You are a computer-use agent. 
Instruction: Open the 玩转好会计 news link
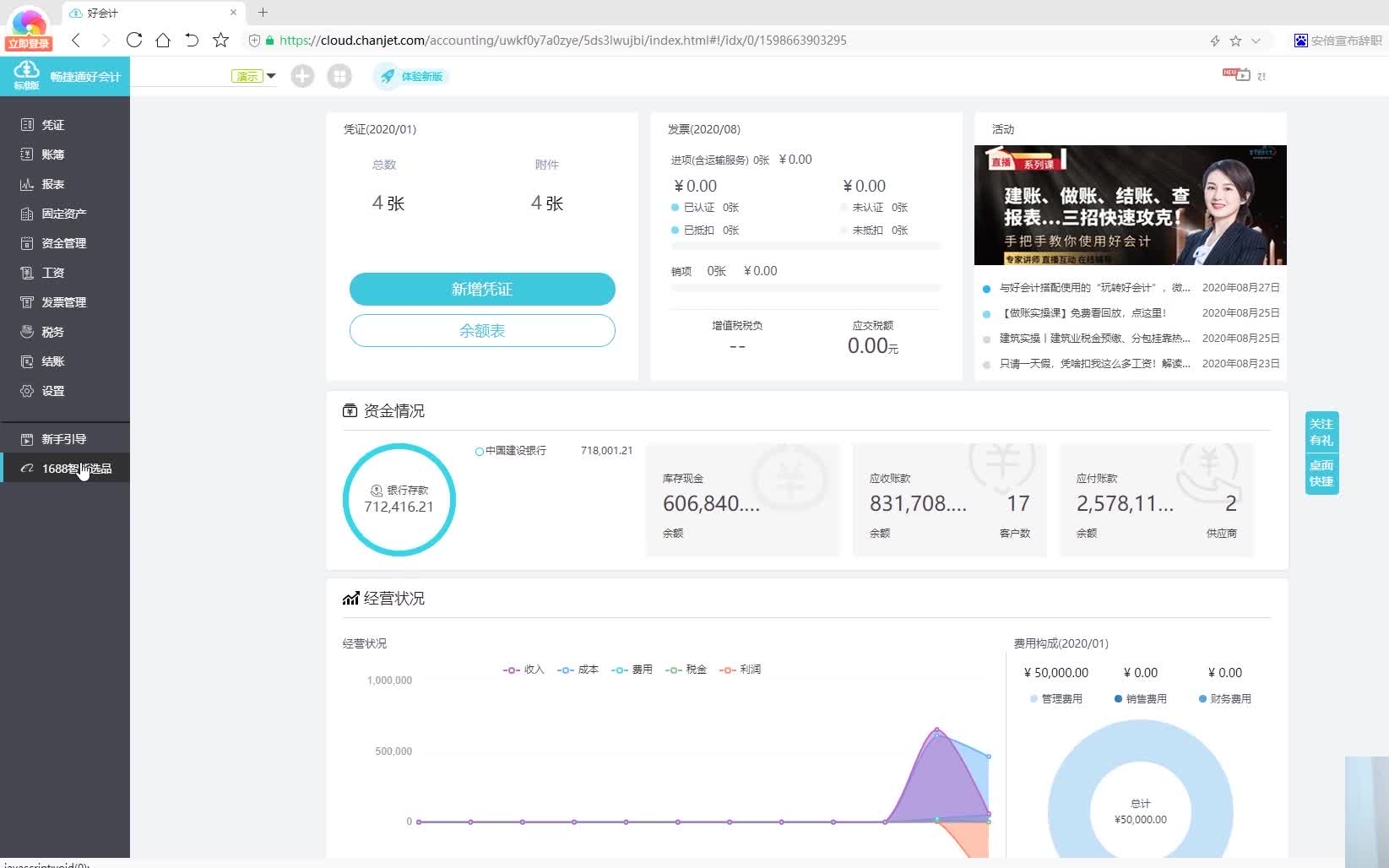(1094, 288)
